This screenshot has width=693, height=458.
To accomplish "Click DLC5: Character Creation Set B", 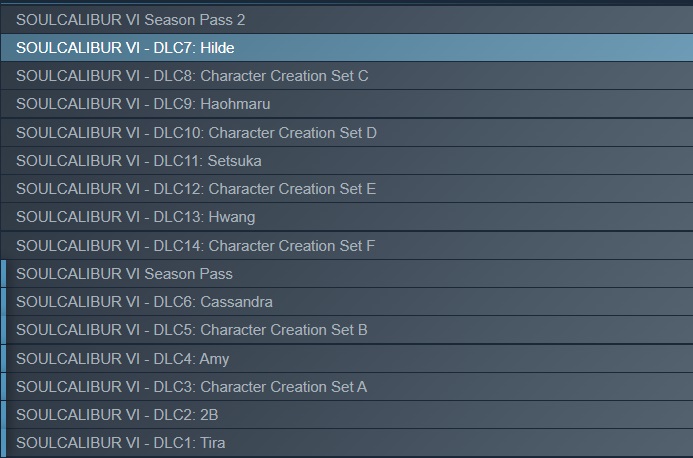I will click(x=192, y=330).
